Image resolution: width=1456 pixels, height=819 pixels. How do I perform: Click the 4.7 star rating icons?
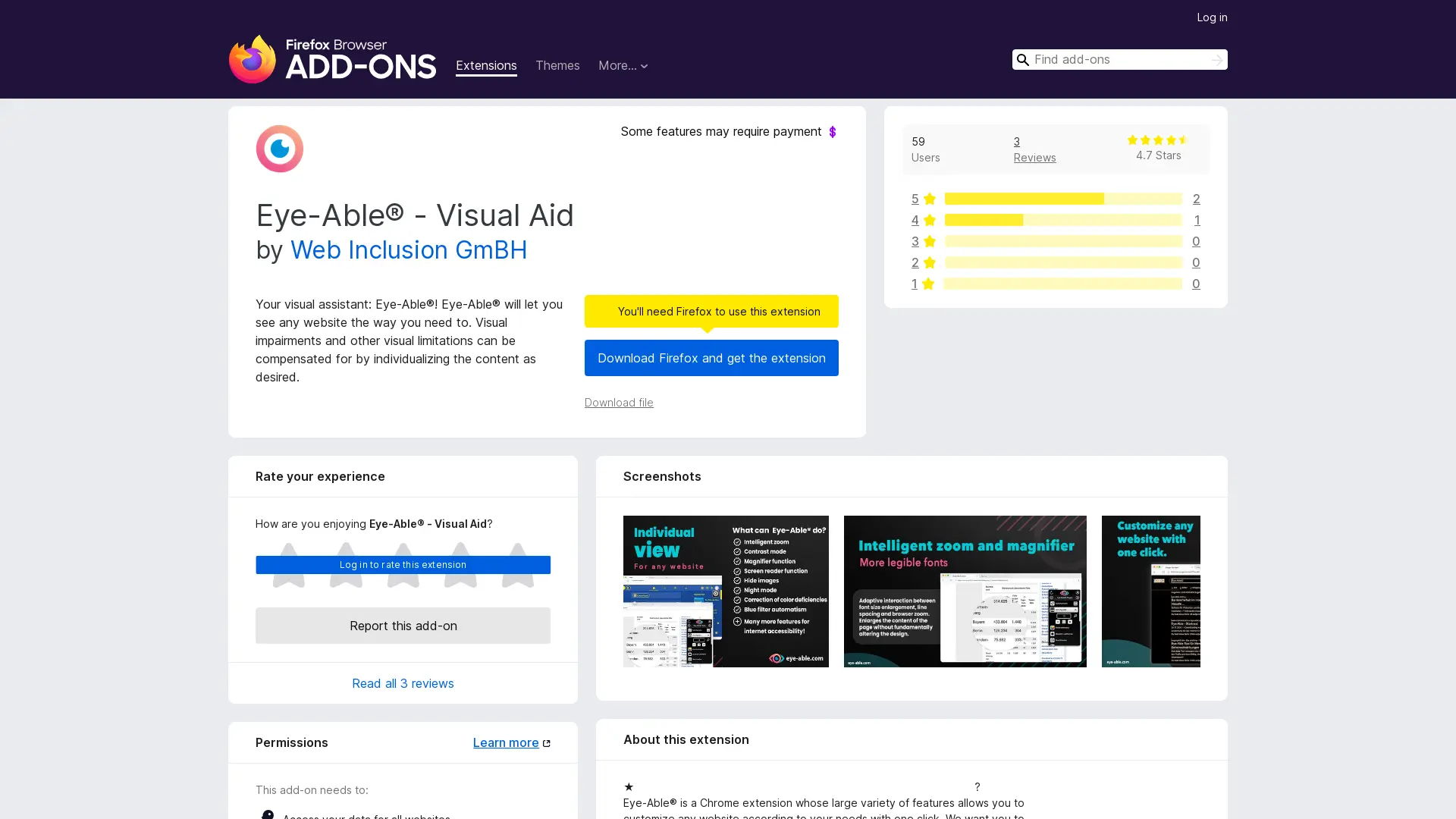1157,140
